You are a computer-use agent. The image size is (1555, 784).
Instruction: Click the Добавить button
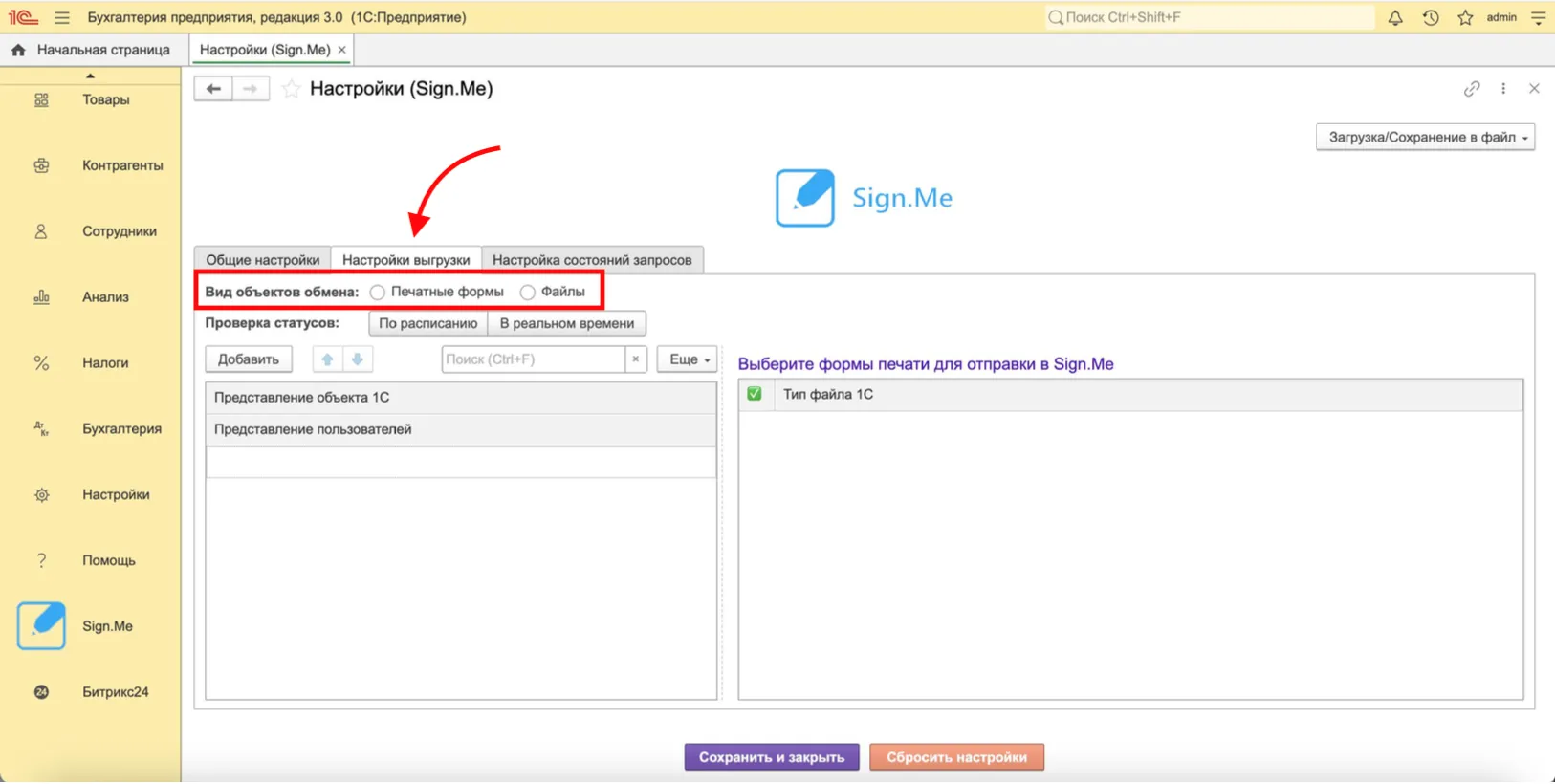249,359
